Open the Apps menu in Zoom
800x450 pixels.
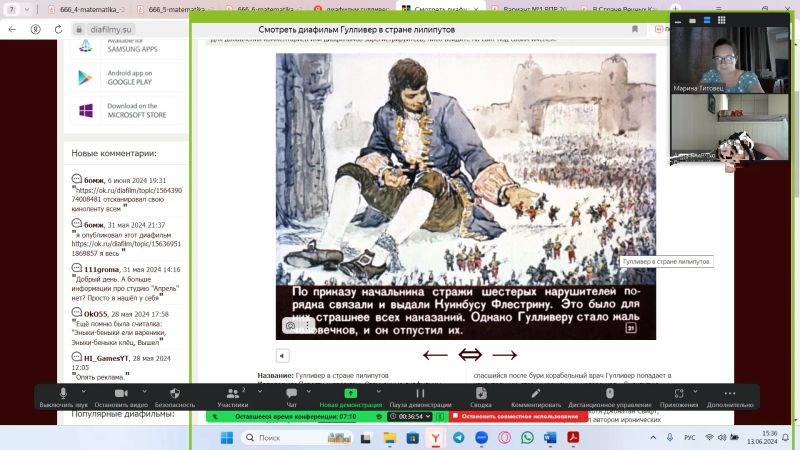pos(679,397)
